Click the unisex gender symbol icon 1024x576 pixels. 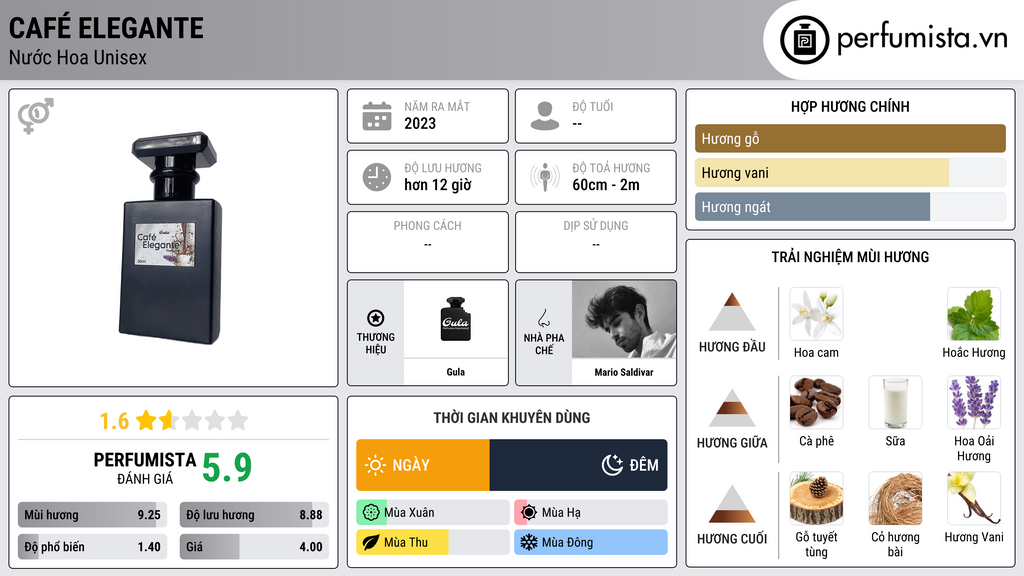[36, 116]
